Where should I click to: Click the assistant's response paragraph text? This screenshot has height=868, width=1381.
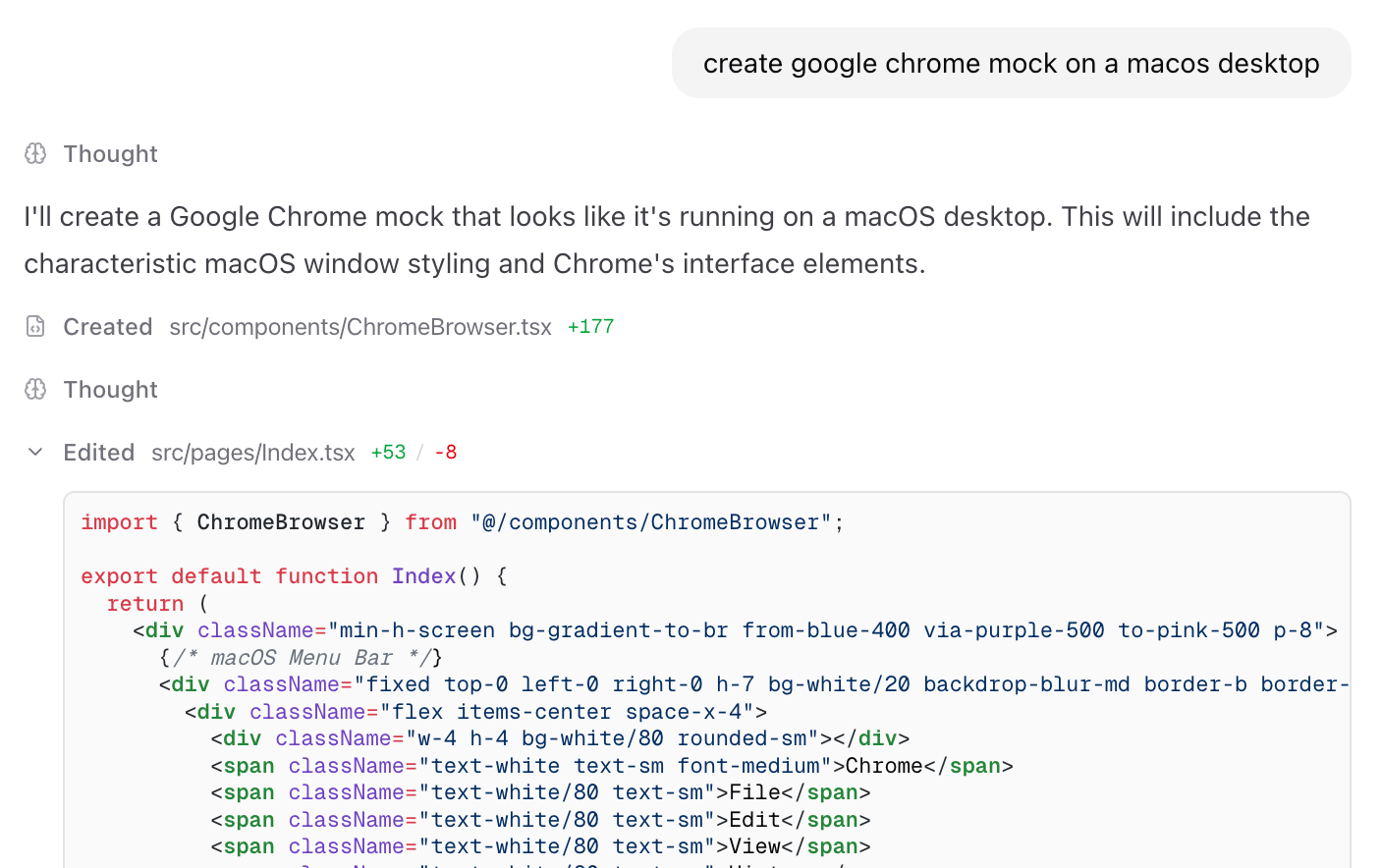tap(666, 240)
